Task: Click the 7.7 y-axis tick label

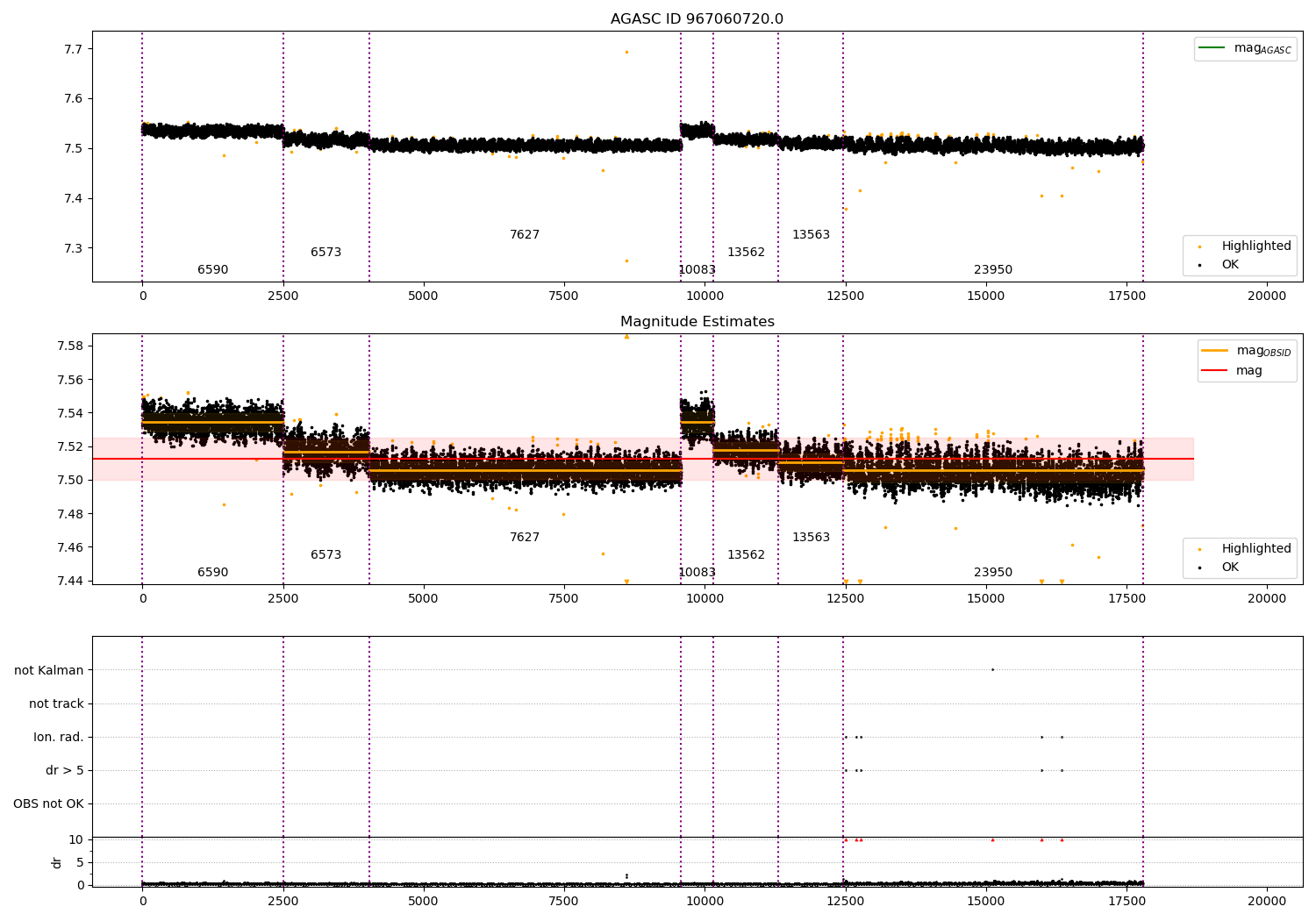Action: (73, 49)
